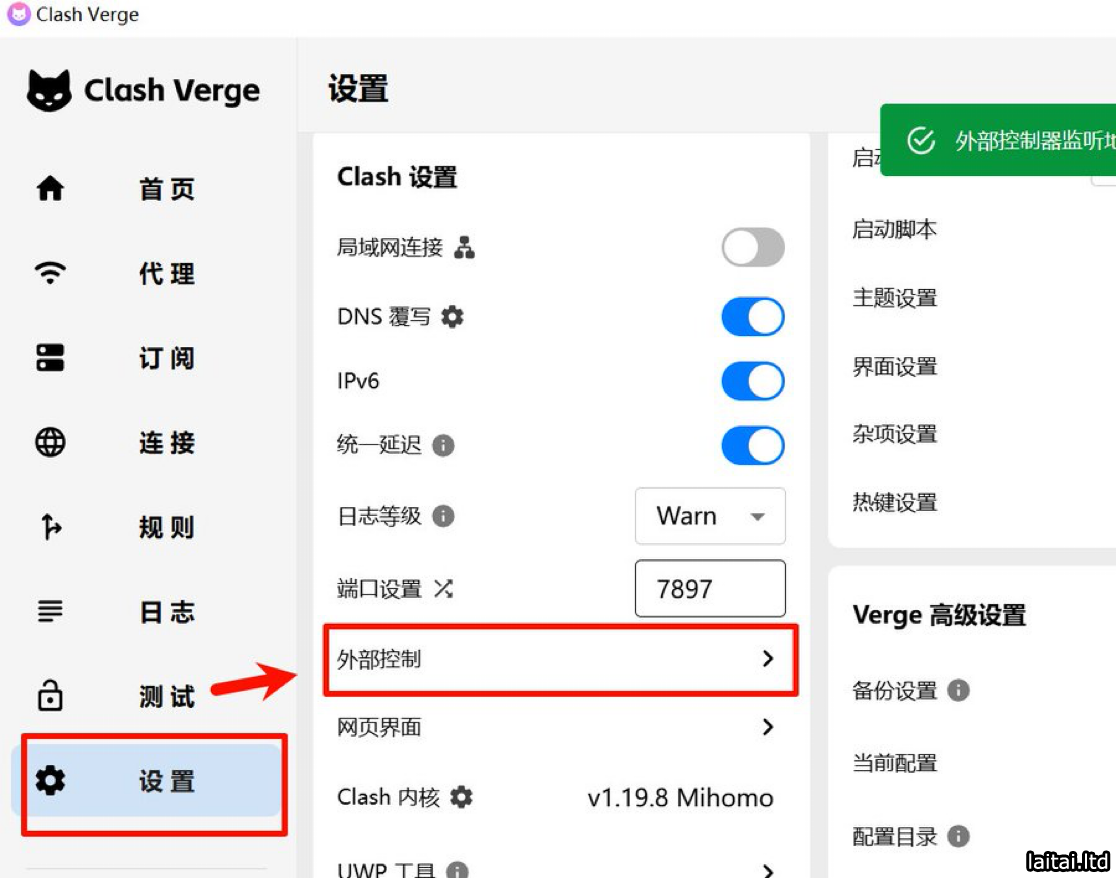Enable the 局域网连接 toggle
Viewport: 1116px width, 878px height.
[x=752, y=248]
